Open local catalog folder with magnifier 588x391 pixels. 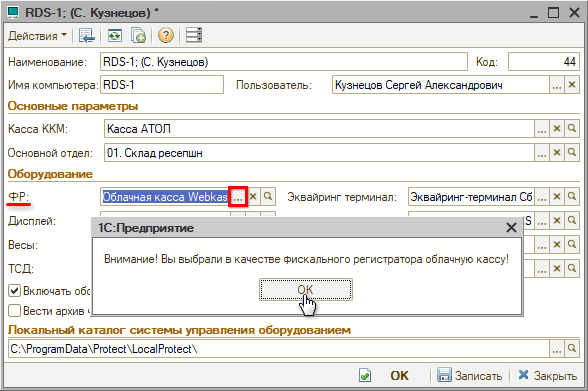point(572,349)
